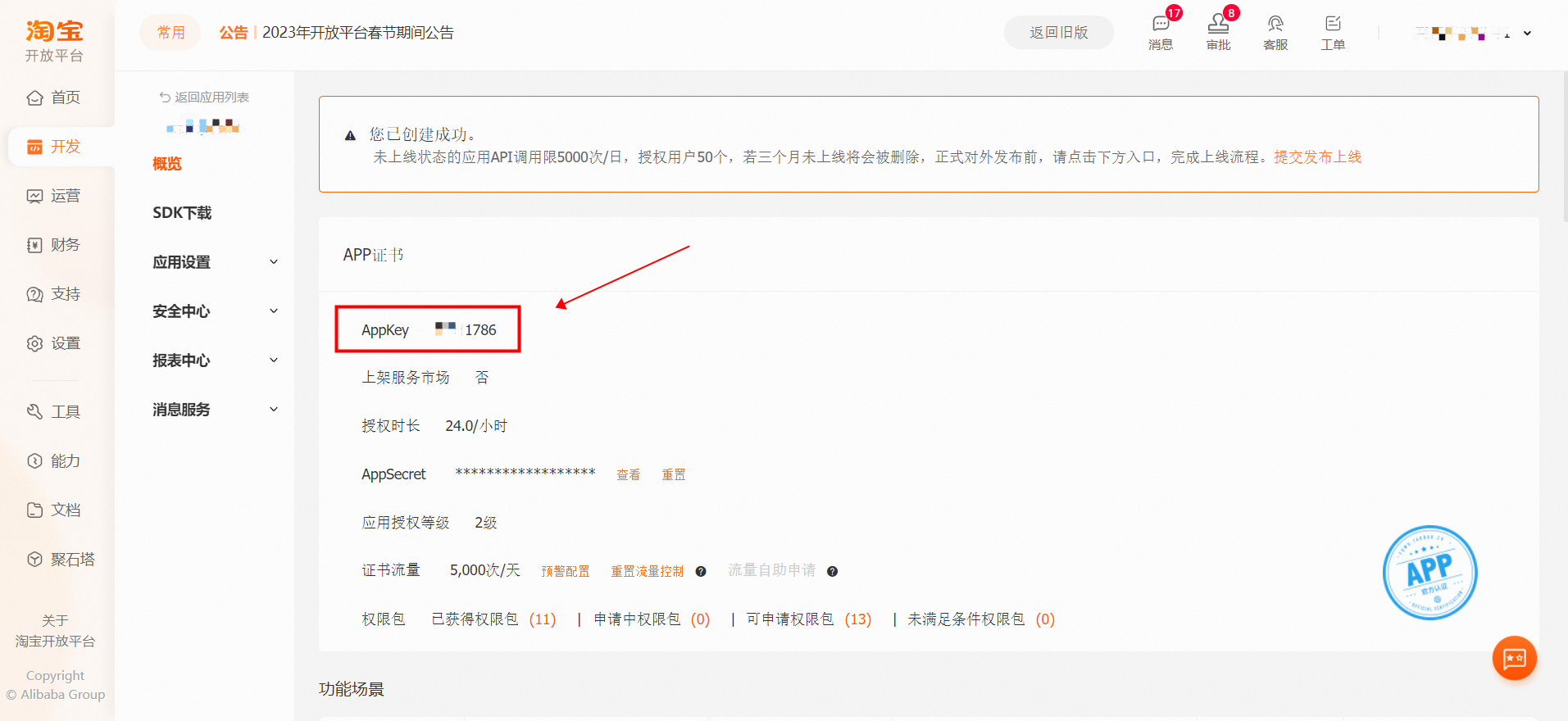
Task: Click the masked AppSecret asterisks
Action: point(525,473)
